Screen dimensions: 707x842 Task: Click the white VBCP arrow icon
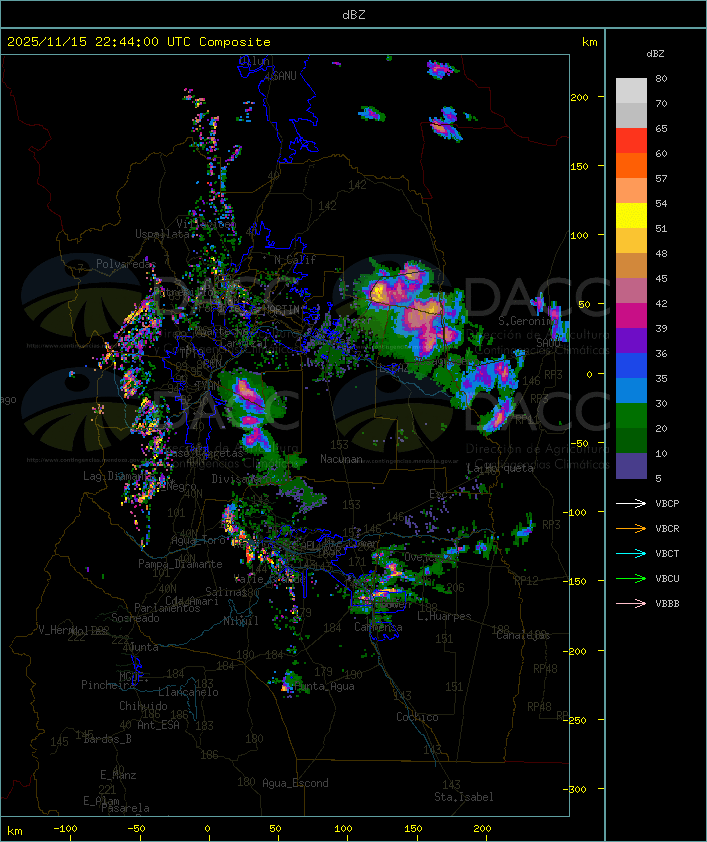(x=631, y=504)
